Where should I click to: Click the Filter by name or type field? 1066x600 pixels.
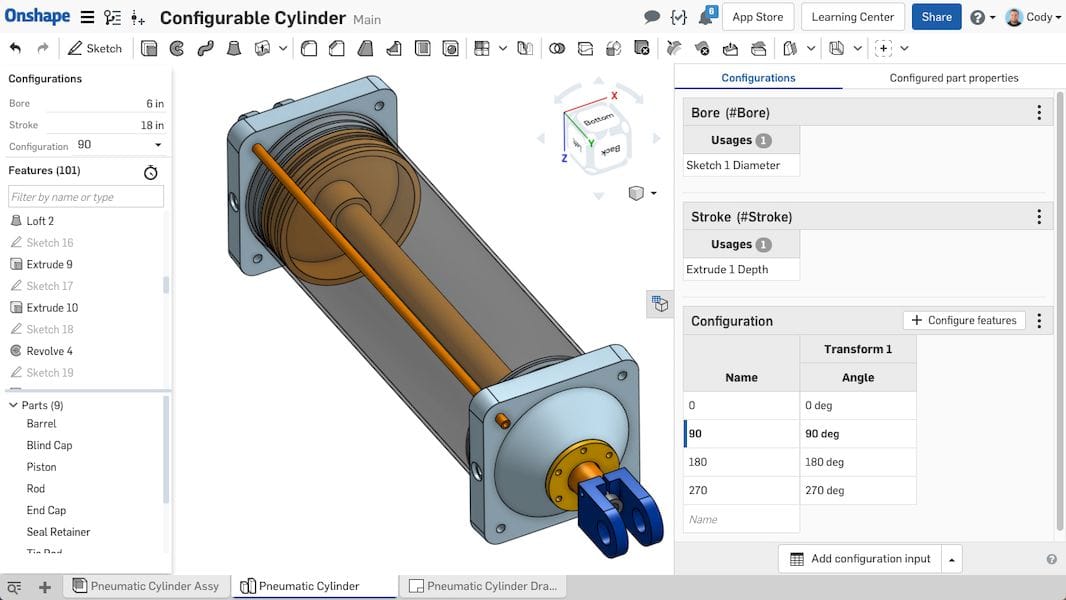point(86,197)
